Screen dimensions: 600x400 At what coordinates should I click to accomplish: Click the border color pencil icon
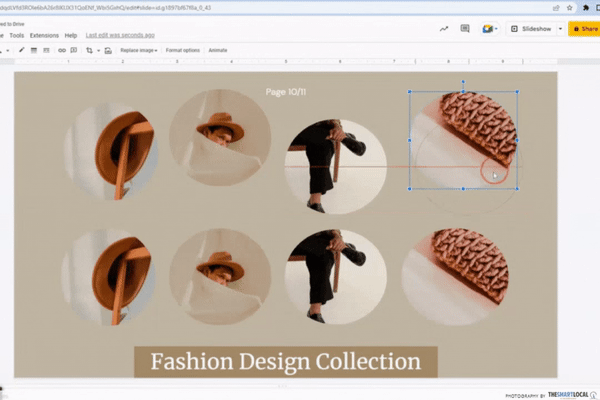[x=21, y=50]
